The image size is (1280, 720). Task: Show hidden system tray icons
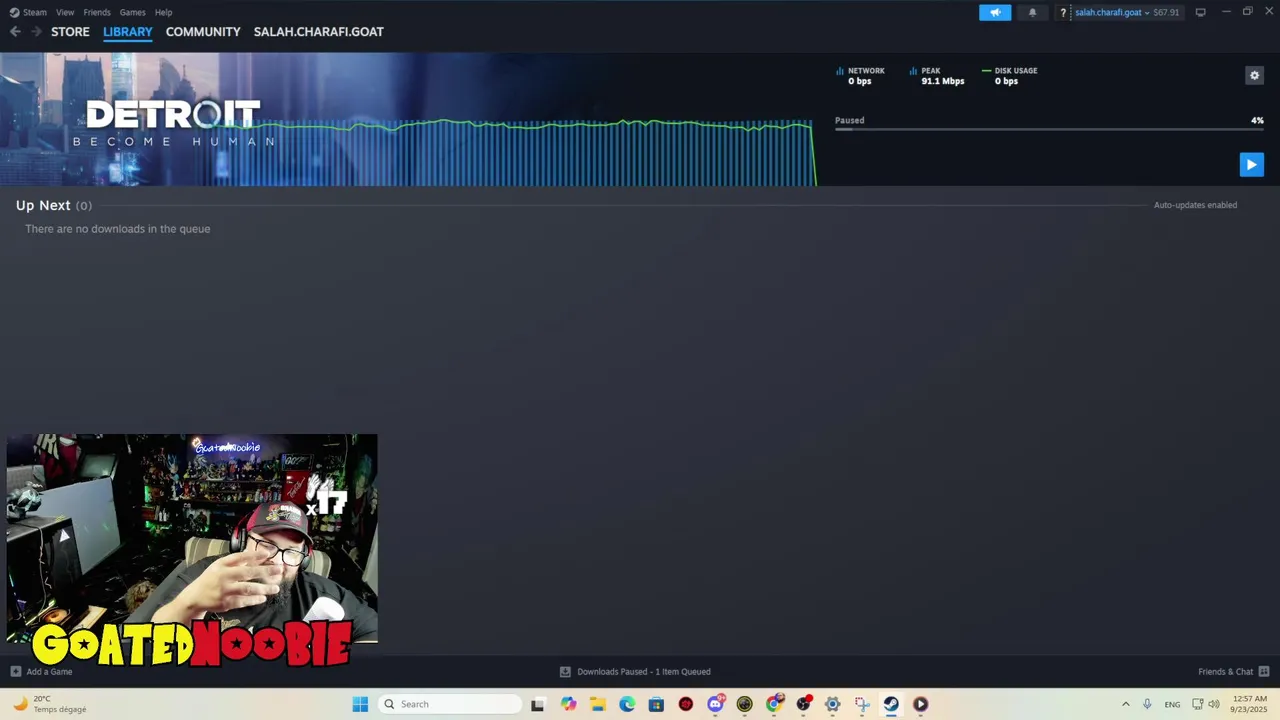[x=1125, y=704]
